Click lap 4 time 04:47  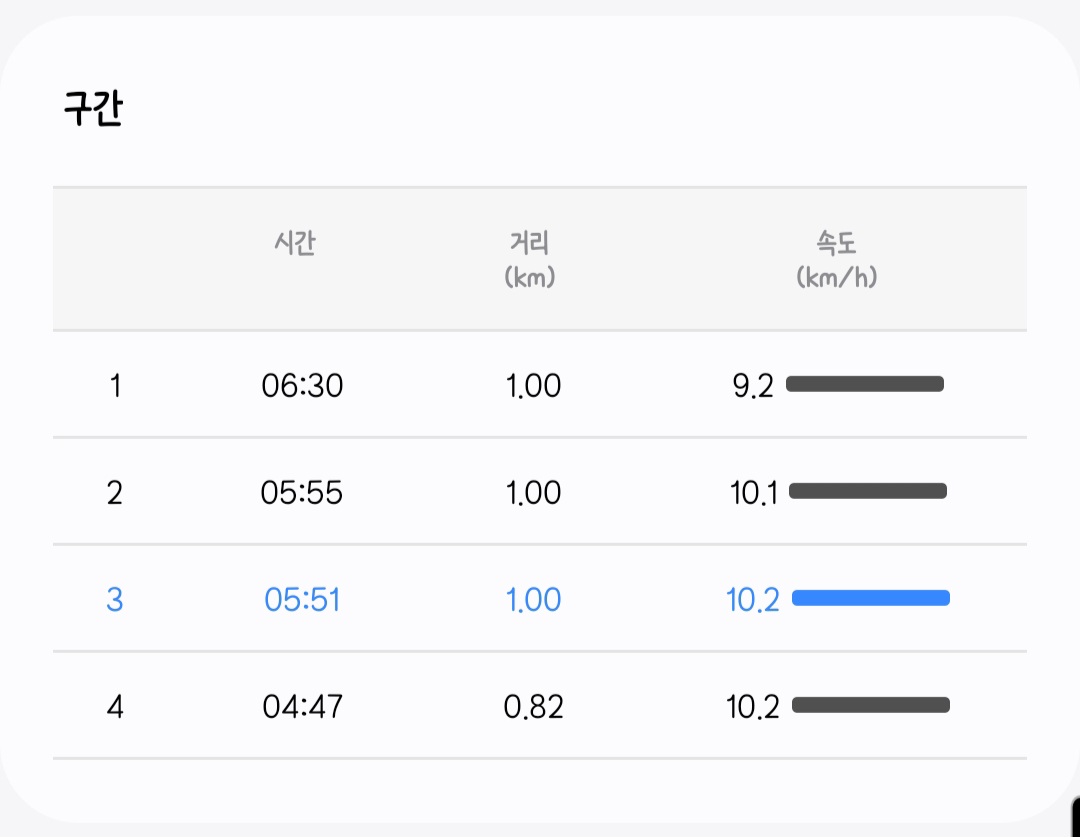[302, 707]
